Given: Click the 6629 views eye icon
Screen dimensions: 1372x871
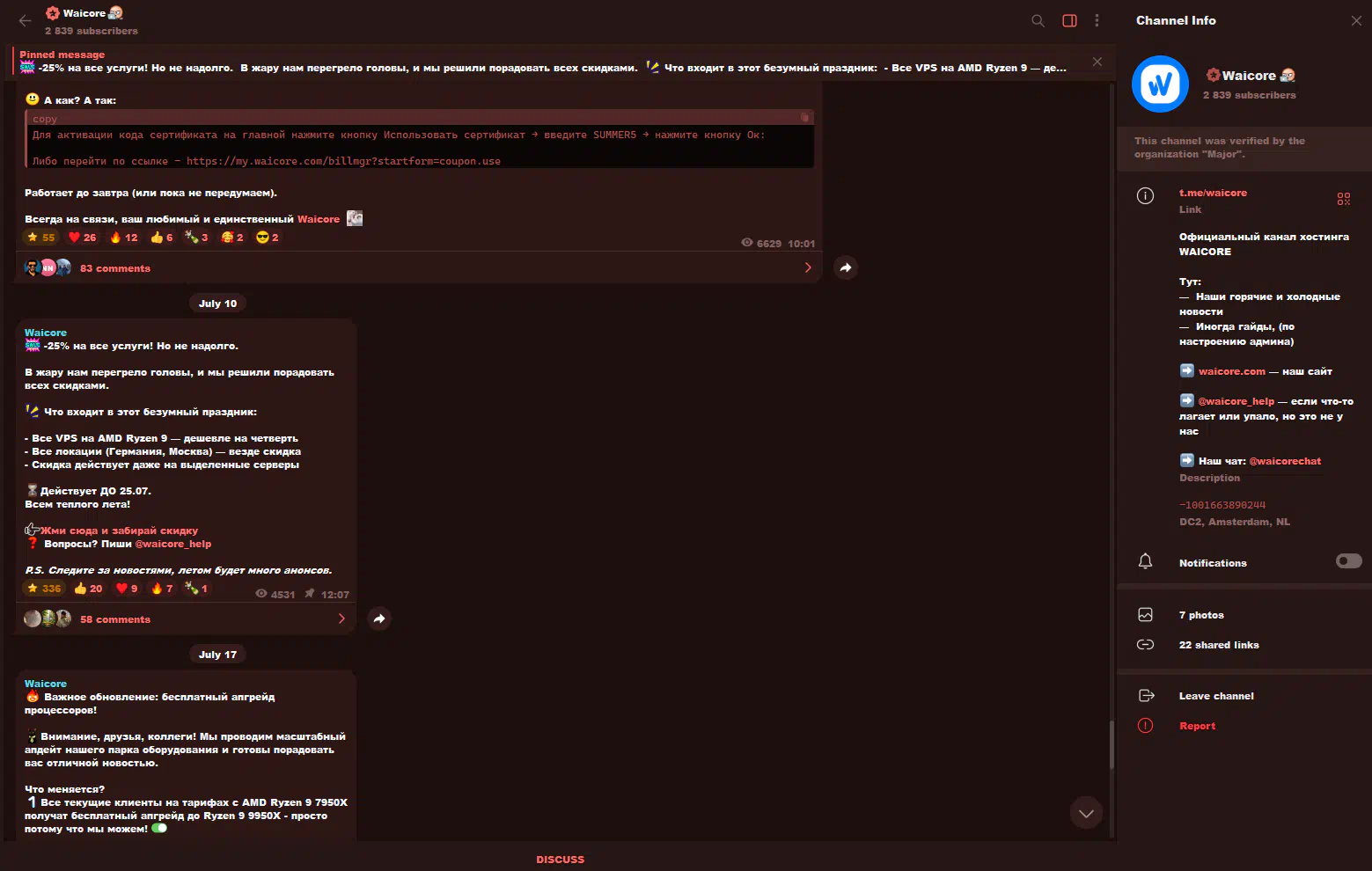Looking at the screenshot, I should pos(747,243).
